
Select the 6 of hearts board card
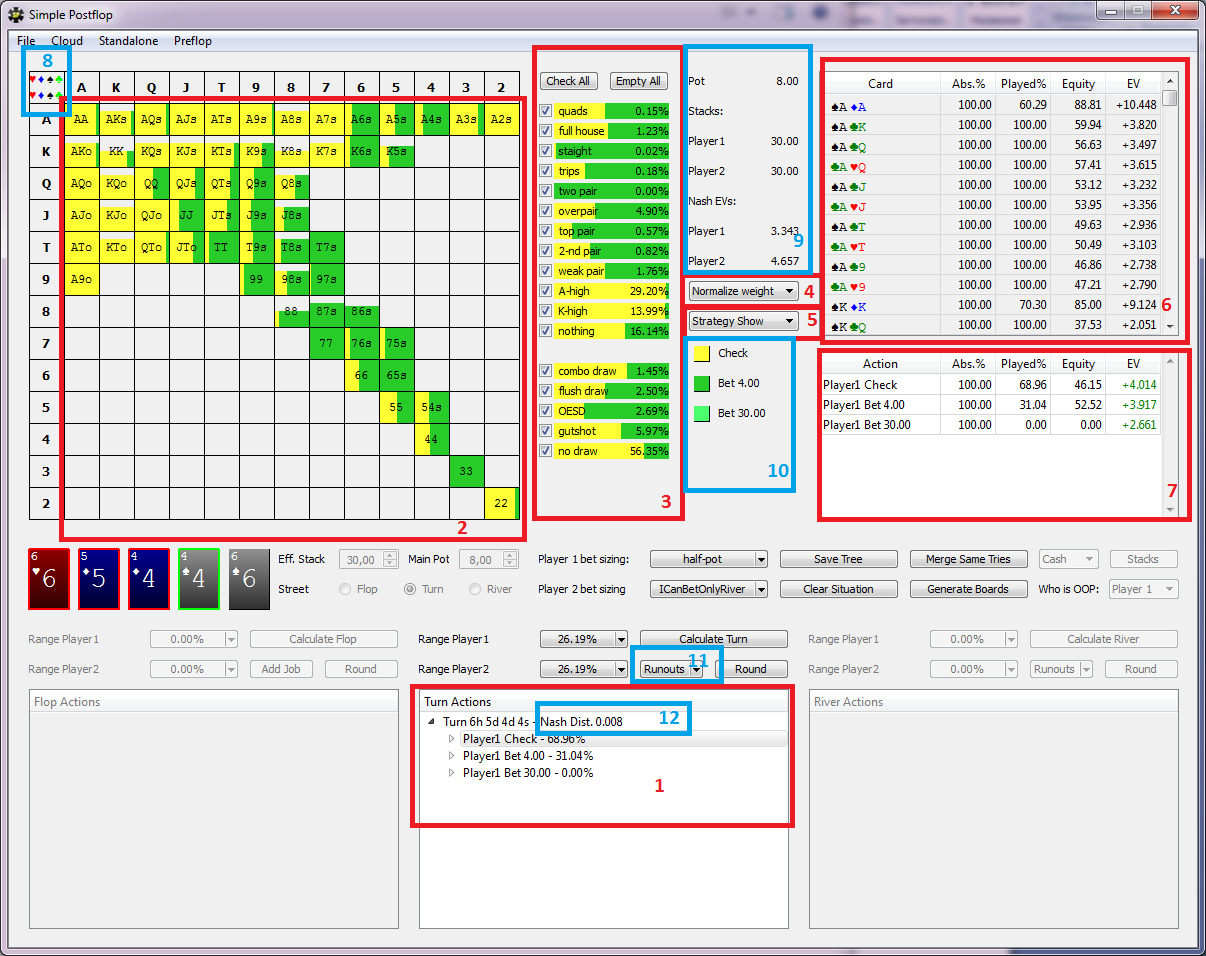coord(49,579)
